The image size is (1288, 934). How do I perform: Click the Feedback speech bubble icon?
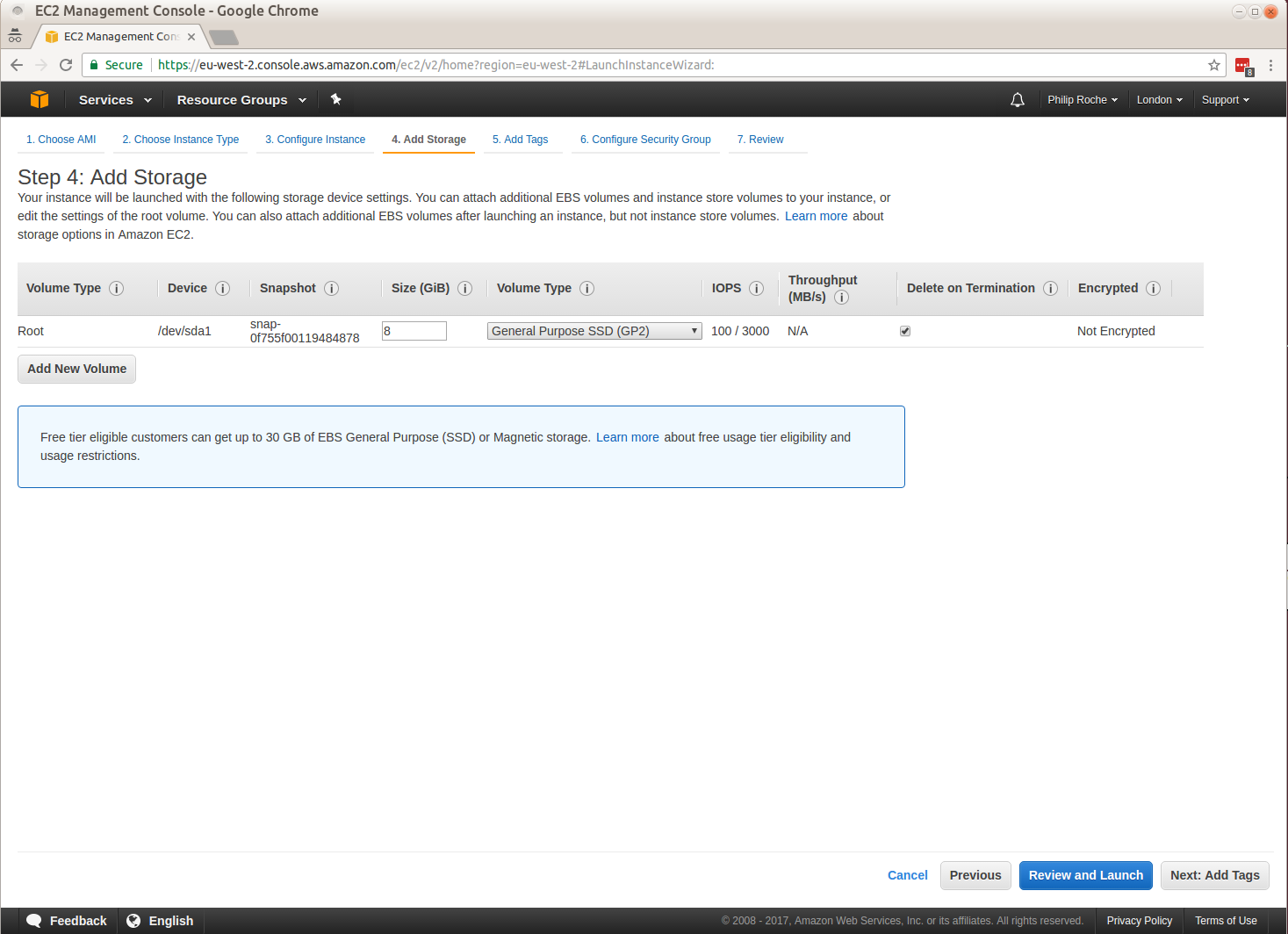(34, 921)
